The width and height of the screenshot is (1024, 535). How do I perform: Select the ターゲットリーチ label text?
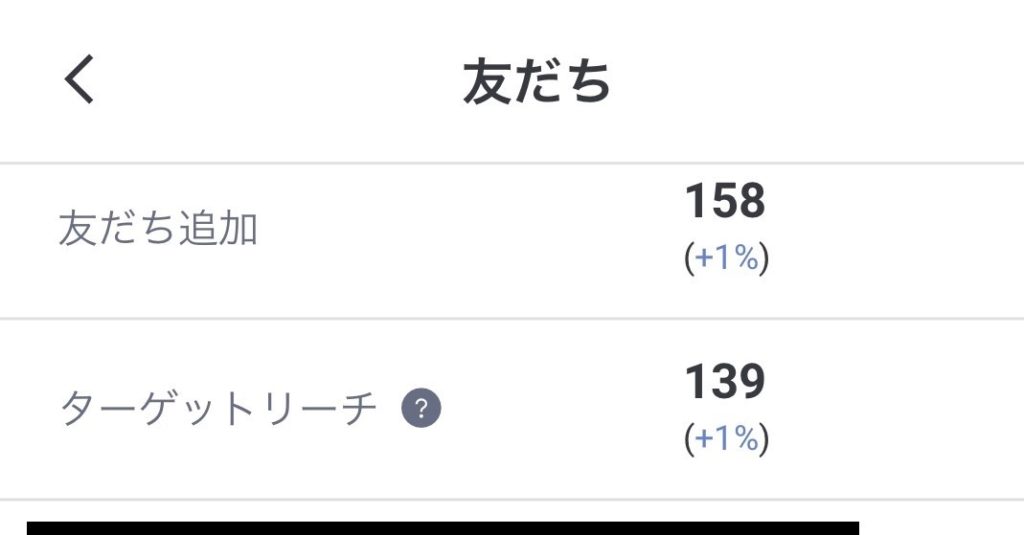[x=218, y=409]
